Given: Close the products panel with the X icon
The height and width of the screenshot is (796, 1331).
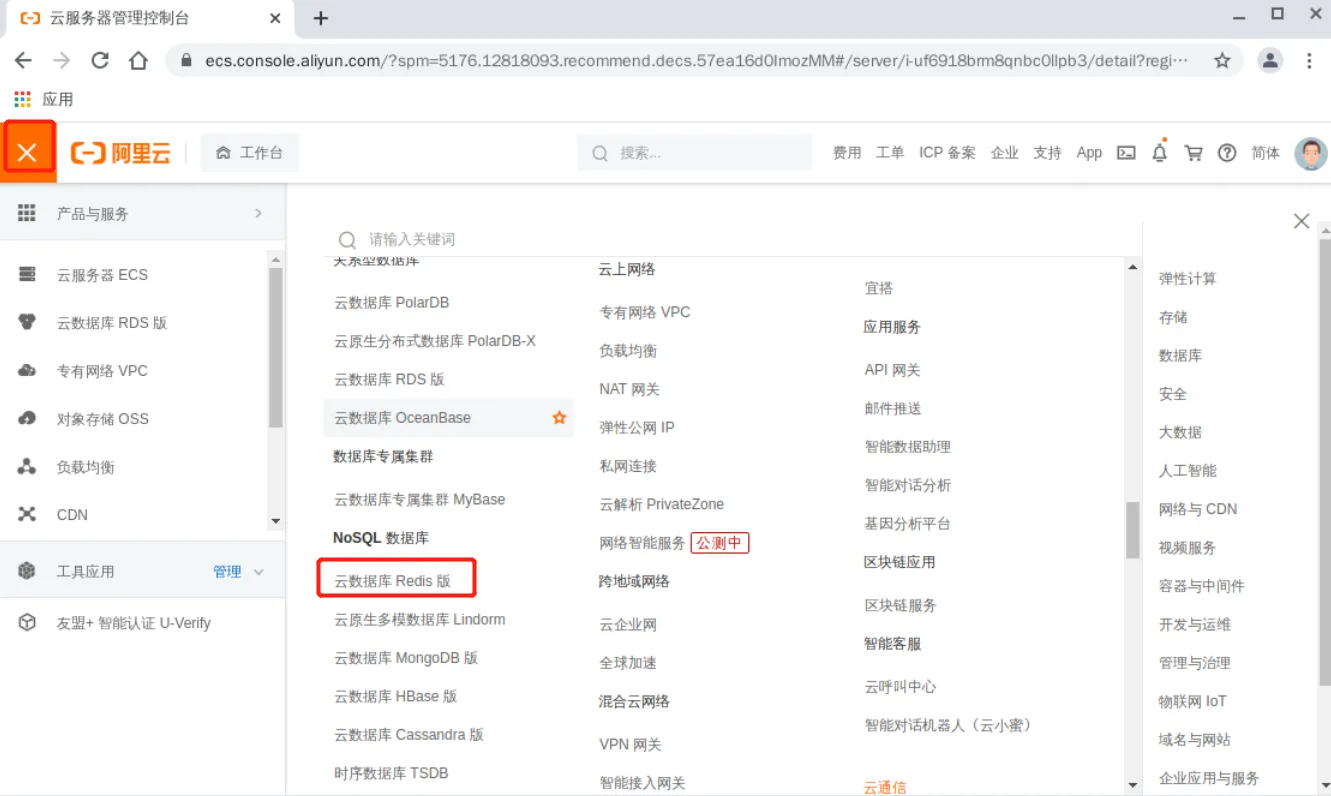Looking at the screenshot, I should pyautogui.click(x=1301, y=221).
